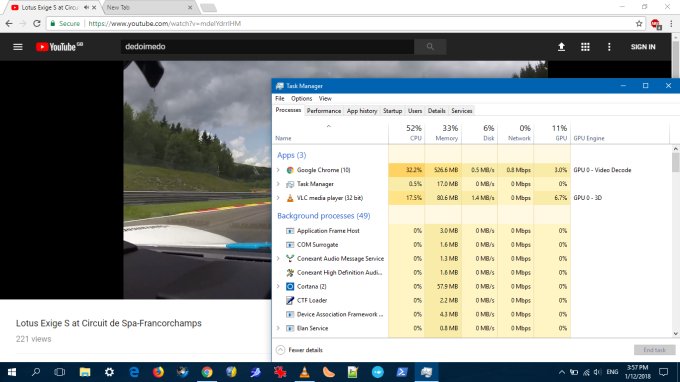Expand Conexant Audio Message Service row

pyautogui.click(x=278, y=258)
